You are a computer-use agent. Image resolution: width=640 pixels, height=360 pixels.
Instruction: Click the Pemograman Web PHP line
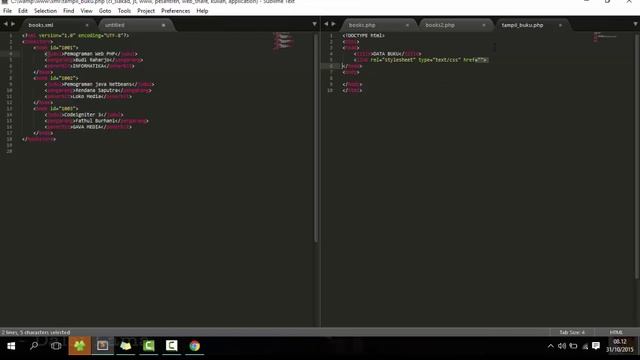pos(91,54)
